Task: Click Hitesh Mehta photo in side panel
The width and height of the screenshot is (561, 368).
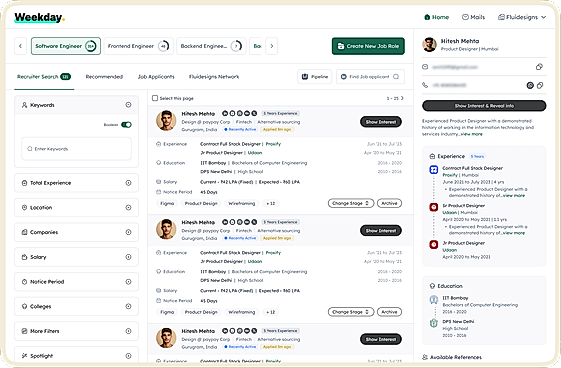Action: [x=429, y=44]
